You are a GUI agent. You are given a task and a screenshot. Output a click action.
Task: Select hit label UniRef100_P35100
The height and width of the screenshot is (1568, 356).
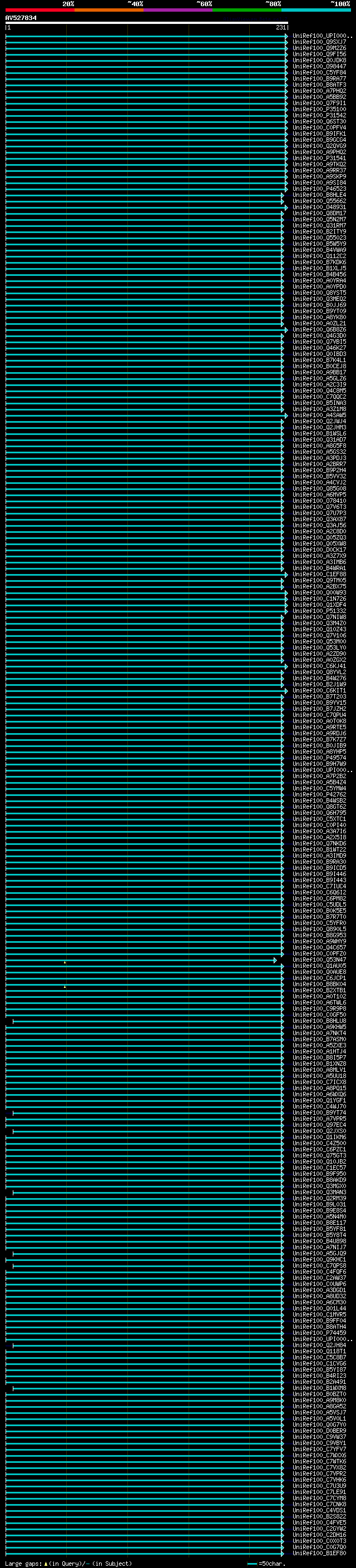click(x=319, y=109)
